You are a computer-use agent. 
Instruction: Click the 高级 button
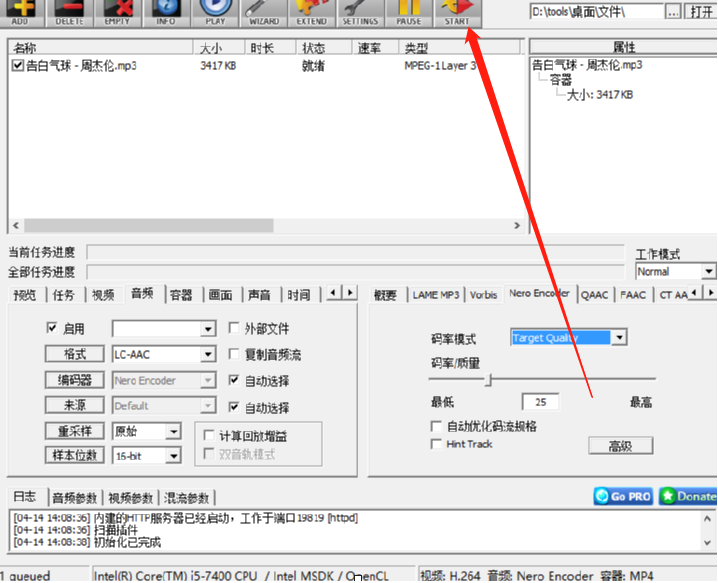coord(620,446)
